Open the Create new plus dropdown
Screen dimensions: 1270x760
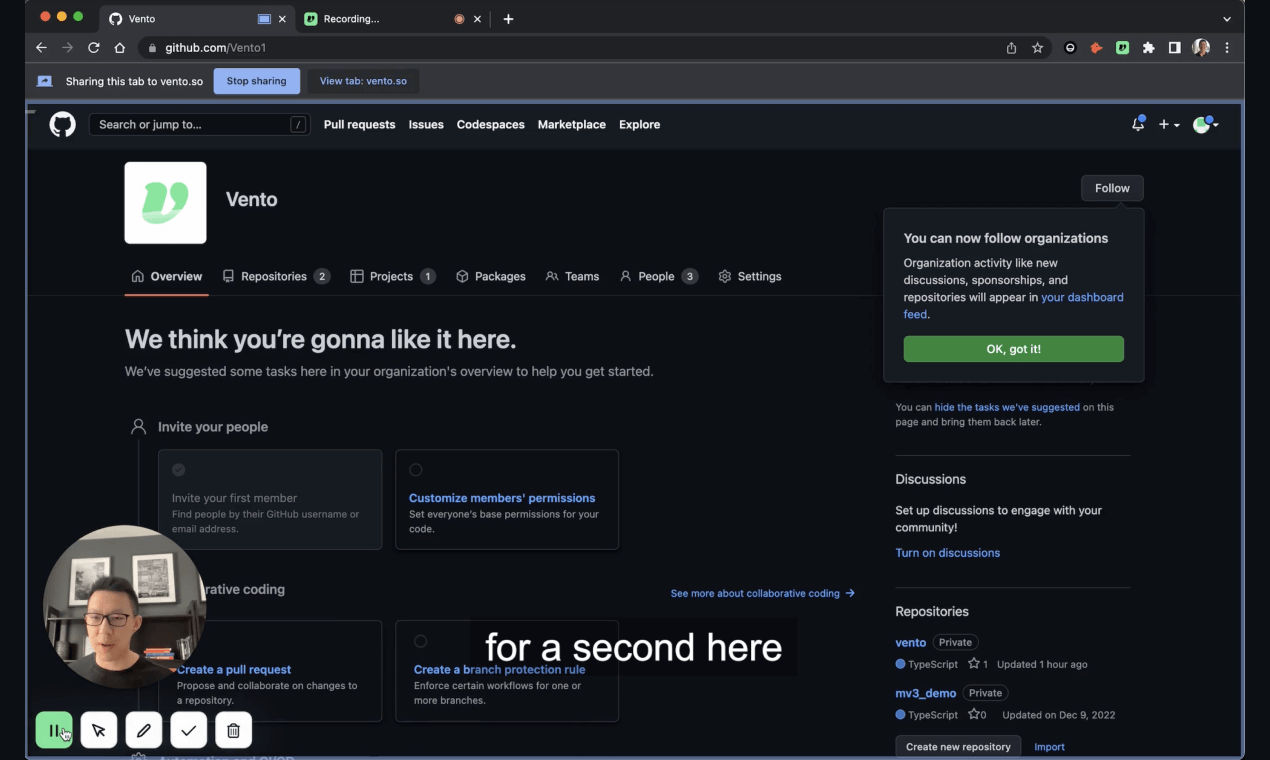[x=1169, y=125]
